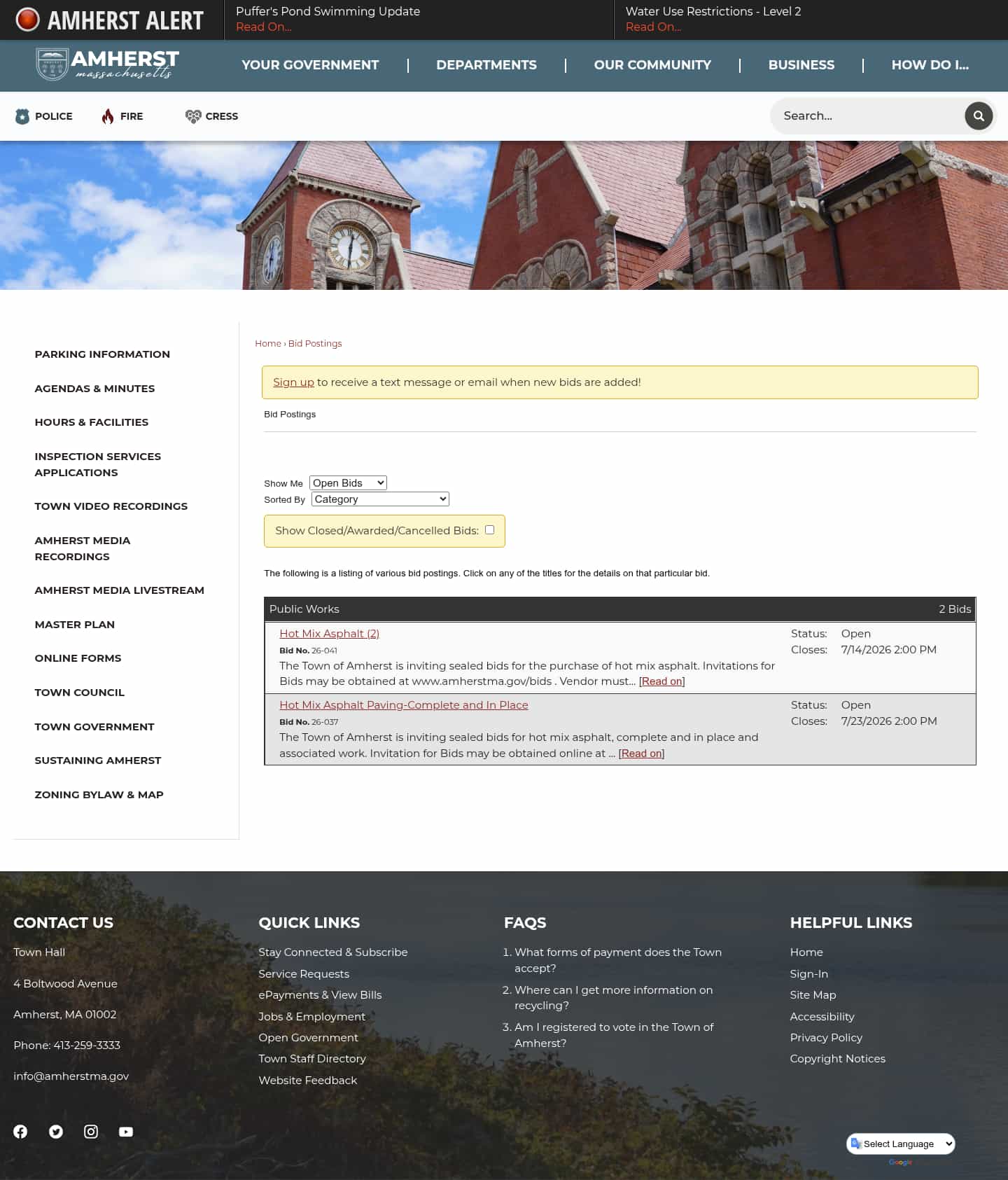1008x1180 pixels.
Task: Click the town hall banner image
Action: tap(504, 215)
